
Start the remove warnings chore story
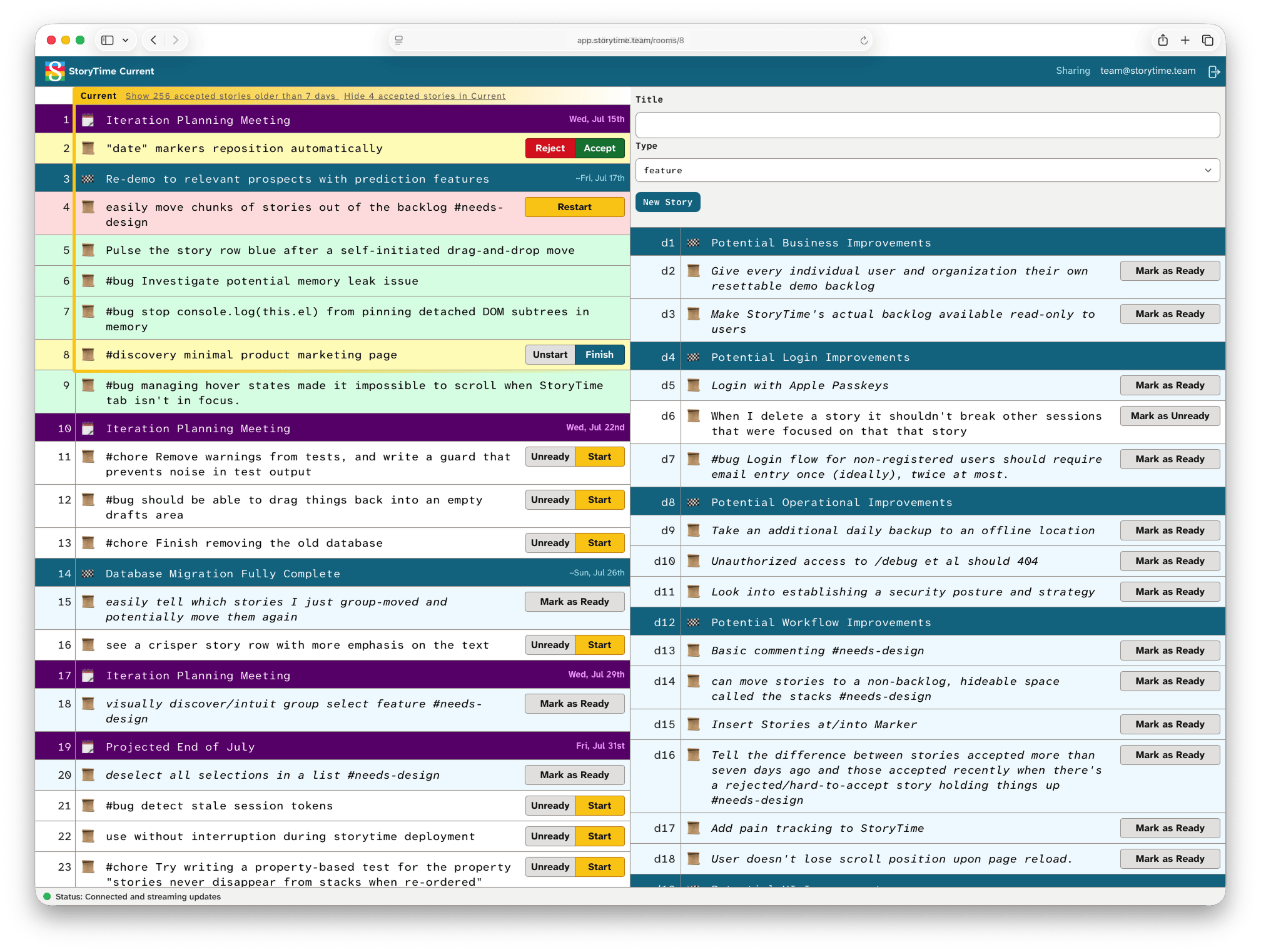[599, 457]
